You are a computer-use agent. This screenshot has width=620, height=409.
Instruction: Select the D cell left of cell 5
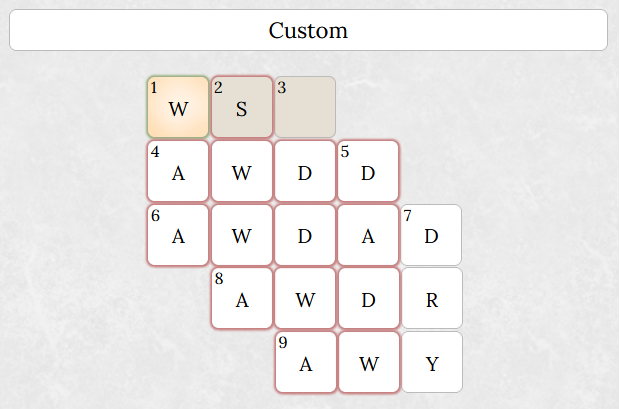305,171
